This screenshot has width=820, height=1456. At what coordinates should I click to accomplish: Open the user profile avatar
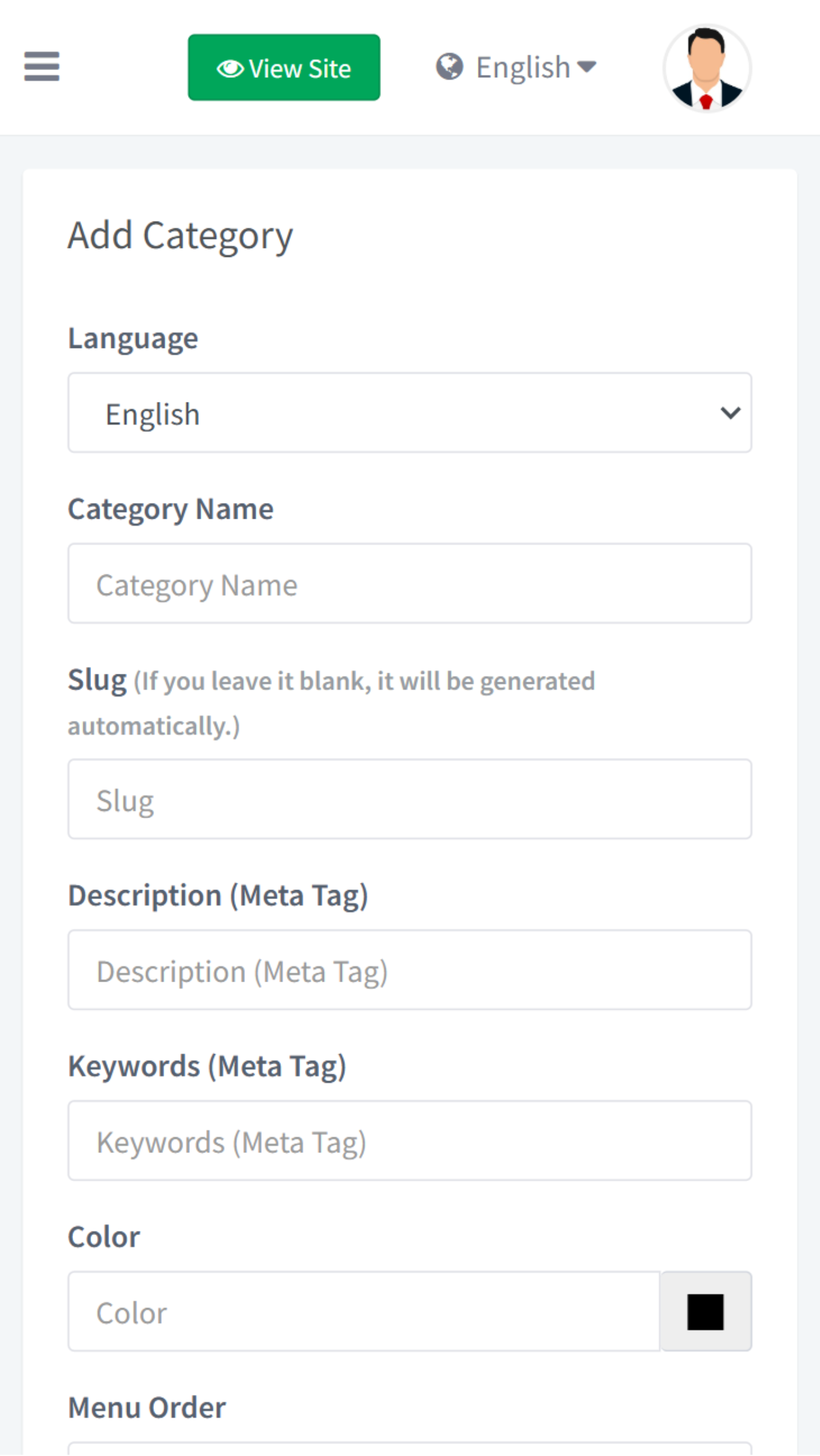[x=706, y=68]
